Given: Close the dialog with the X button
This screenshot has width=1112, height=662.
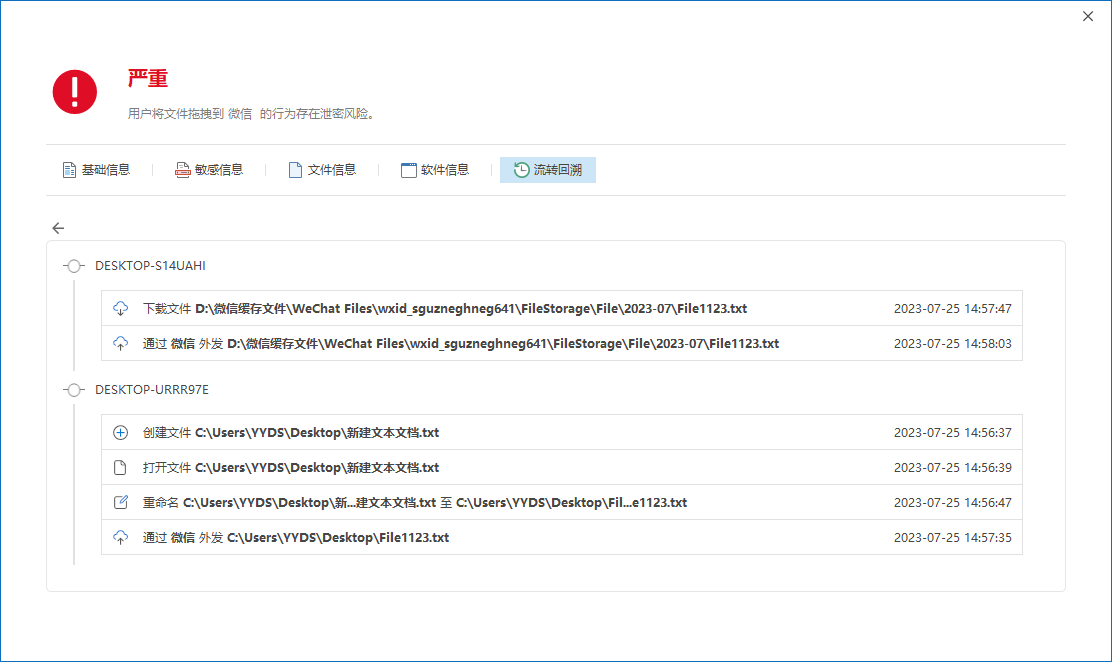Looking at the screenshot, I should (1088, 16).
